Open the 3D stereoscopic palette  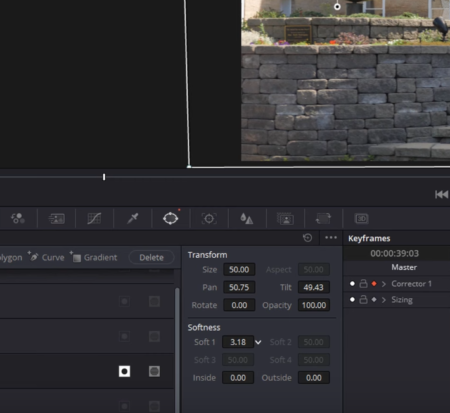coord(362,219)
